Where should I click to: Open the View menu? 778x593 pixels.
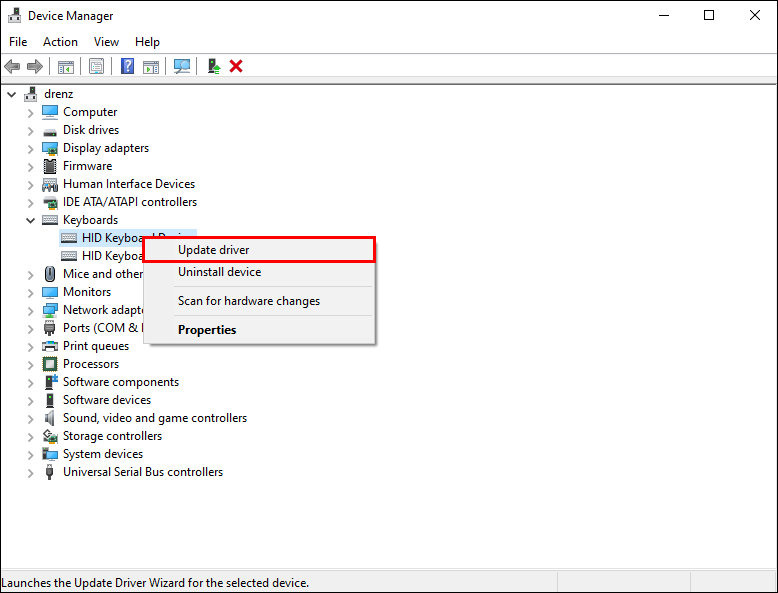click(x=106, y=42)
